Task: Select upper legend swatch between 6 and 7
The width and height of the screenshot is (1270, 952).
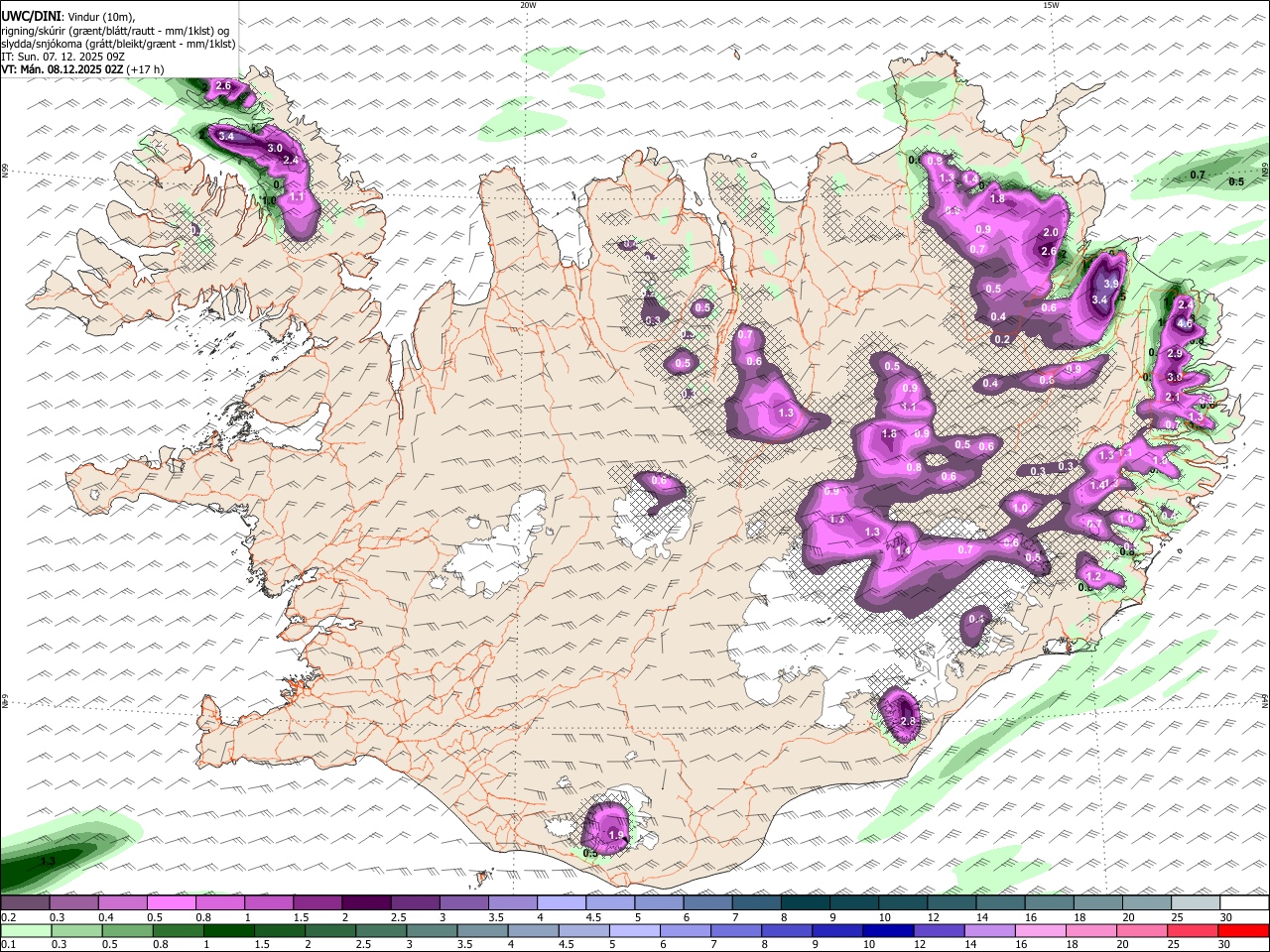Action: (x=707, y=902)
